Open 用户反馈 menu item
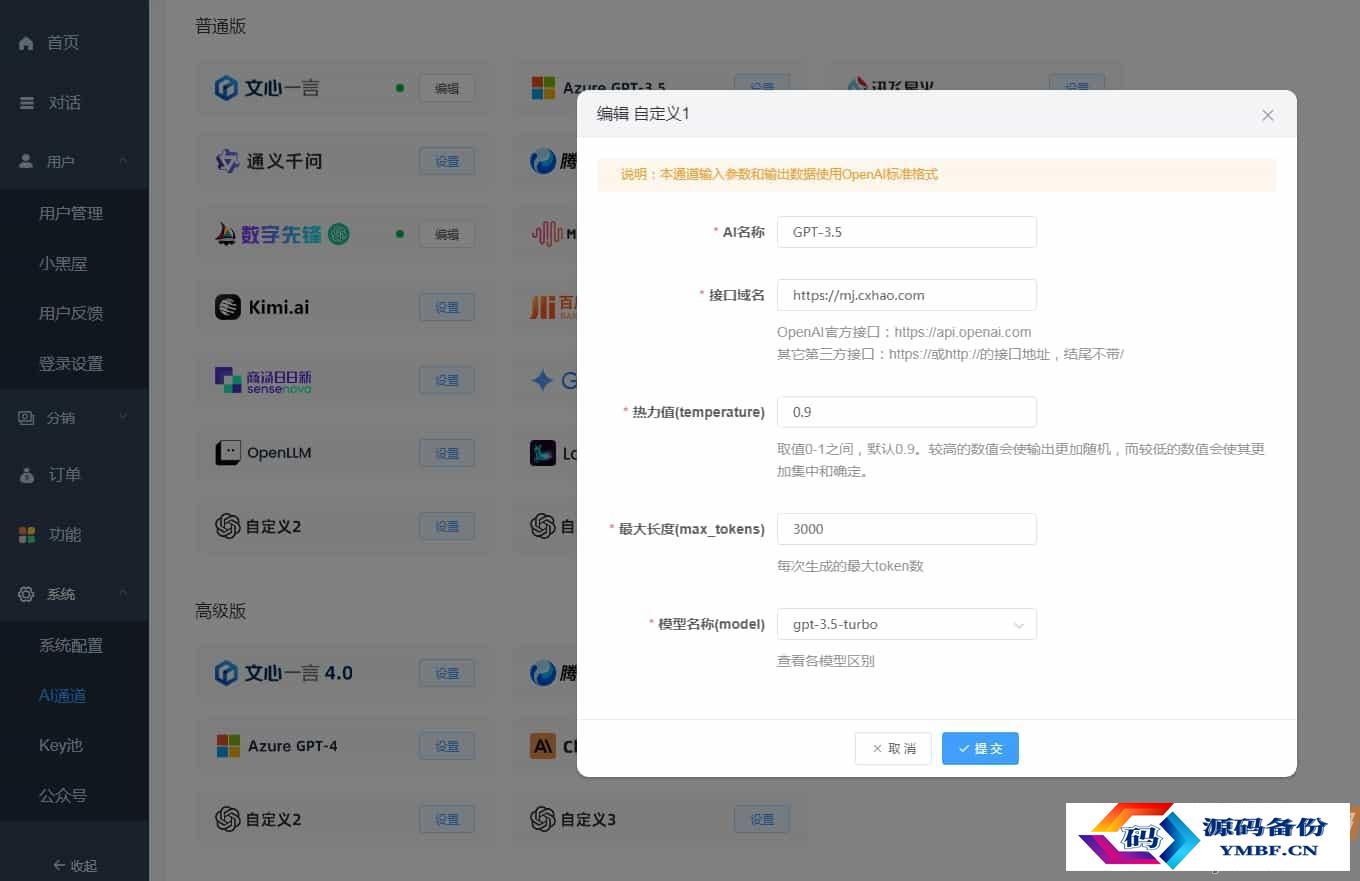Image resolution: width=1360 pixels, height=881 pixels. pyautogui.click(x=71, y=313)
